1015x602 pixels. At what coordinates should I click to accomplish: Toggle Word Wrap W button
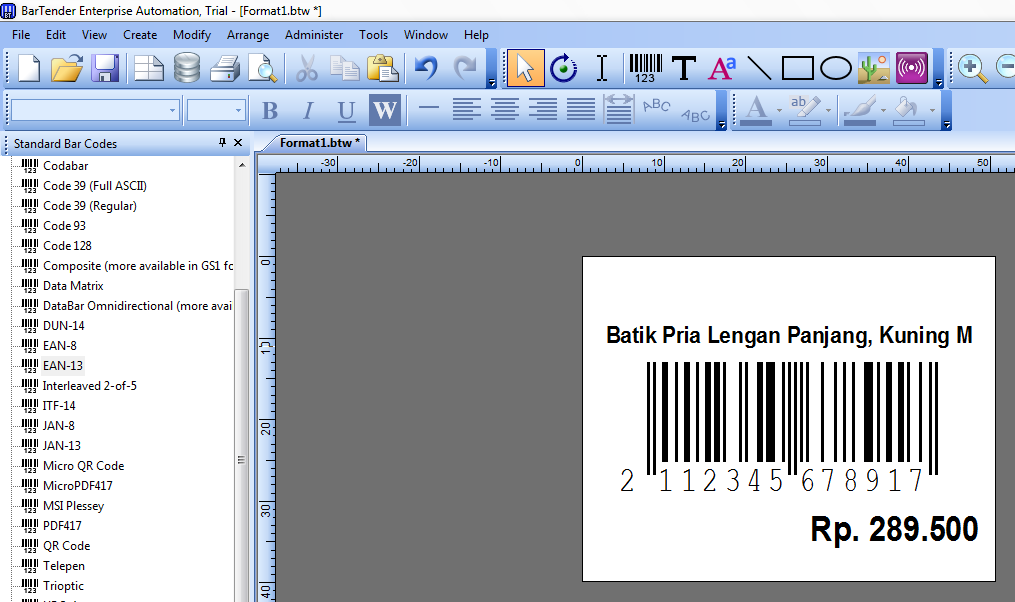click(385, 111)
